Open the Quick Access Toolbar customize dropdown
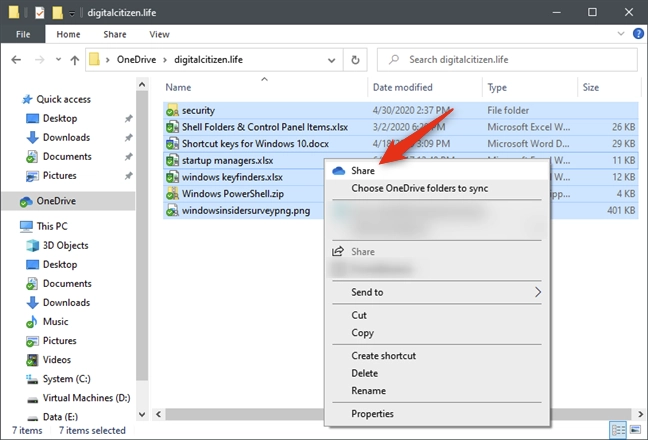 tap(72, 13)
